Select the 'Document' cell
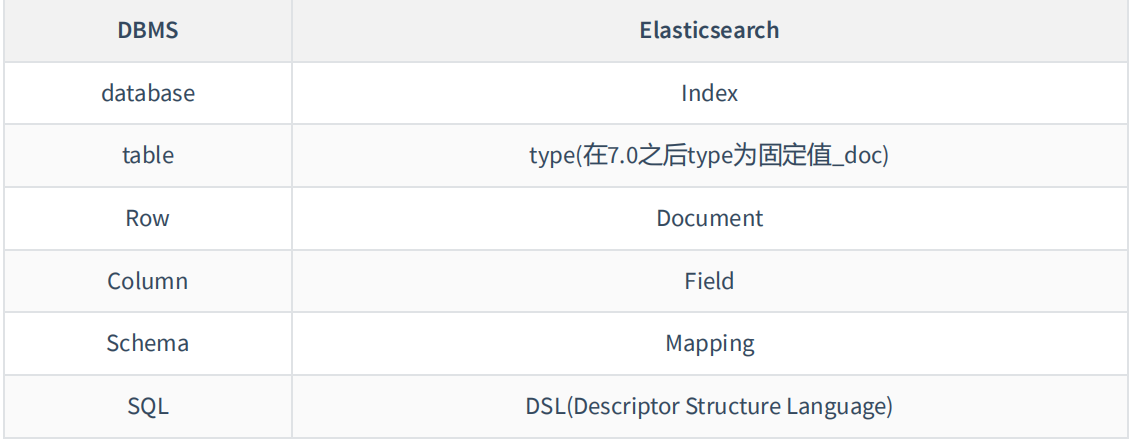Screen dimensions: 1132x443 (x=709, y=219)
